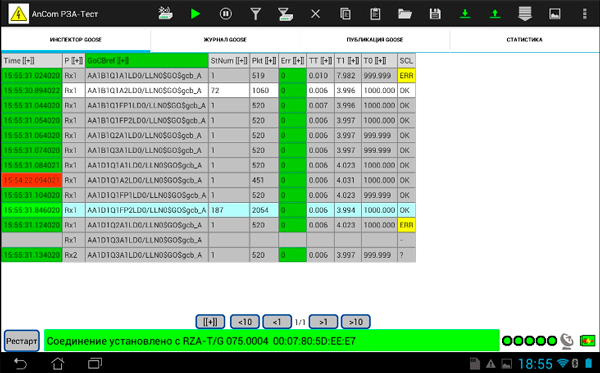The width and height of the screenshot is (600, 373).
Task: Save data with the floppy disk icon
Action: 435,14
